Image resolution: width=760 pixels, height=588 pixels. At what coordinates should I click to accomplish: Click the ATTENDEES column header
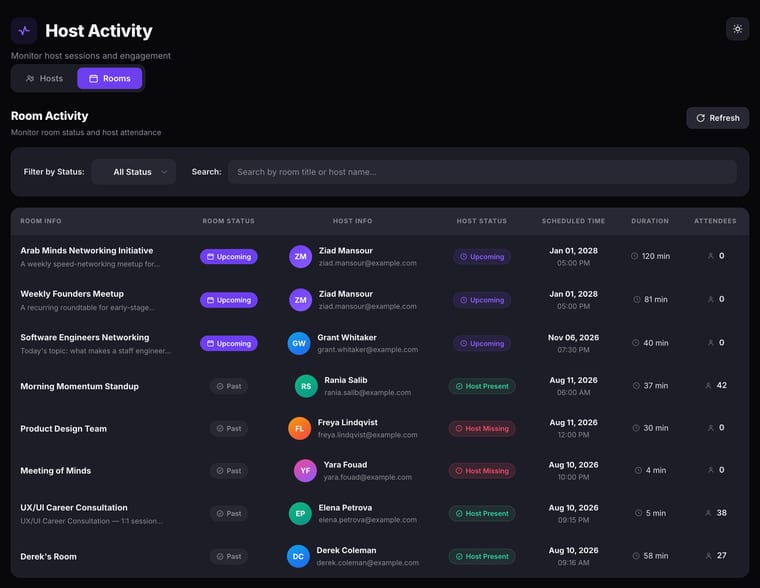(x=715, y=221)
